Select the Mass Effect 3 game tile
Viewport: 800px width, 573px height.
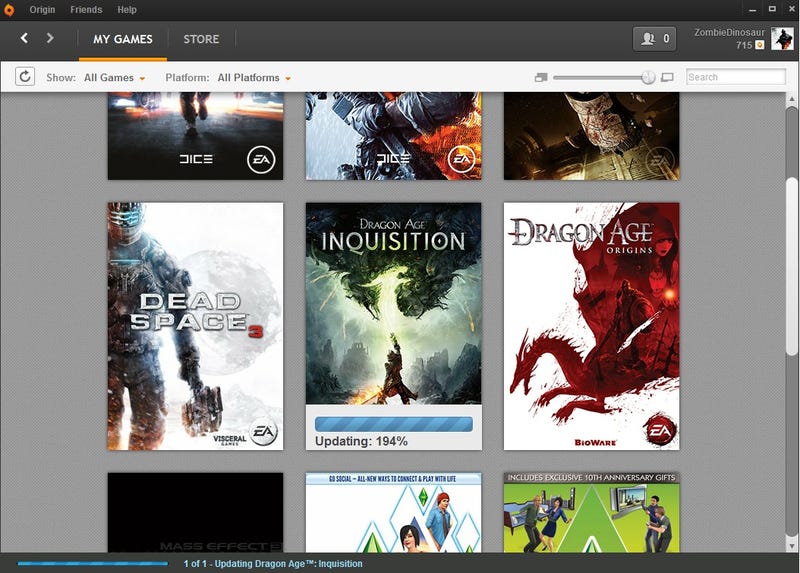pos(195,512)
